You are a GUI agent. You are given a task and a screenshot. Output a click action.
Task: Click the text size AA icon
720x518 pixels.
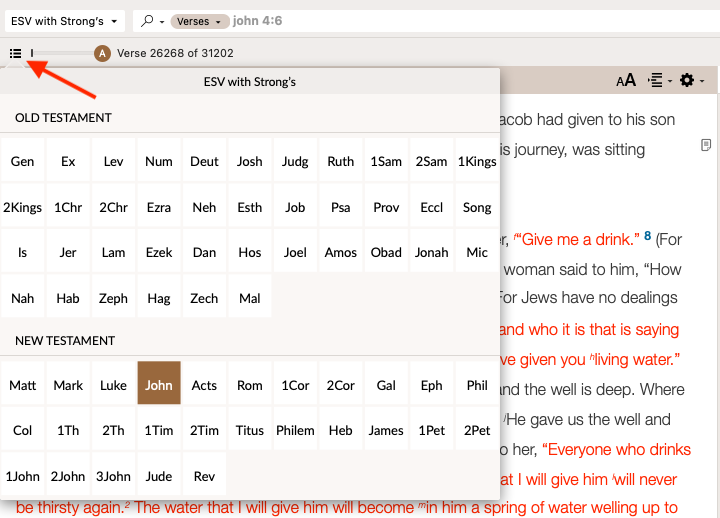(626, 81)
